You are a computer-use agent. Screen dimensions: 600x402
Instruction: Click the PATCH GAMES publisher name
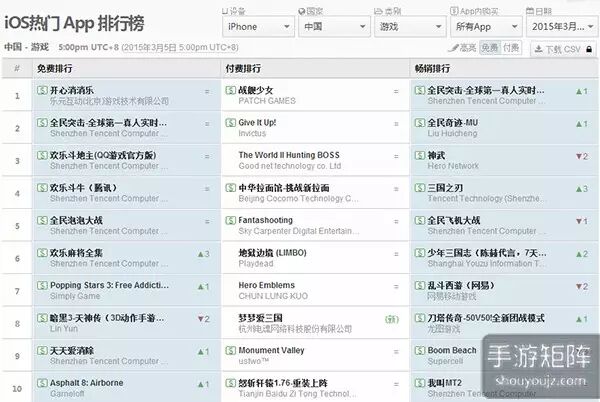(x=267, y=101)
